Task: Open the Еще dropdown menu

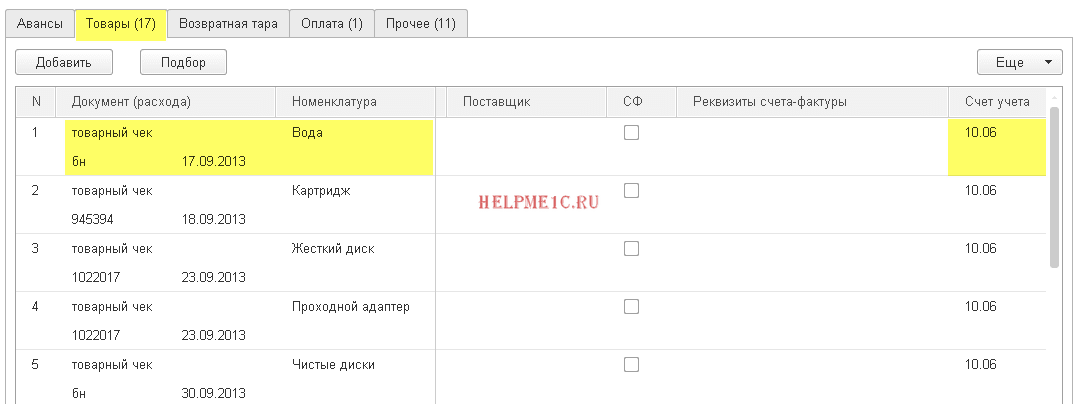Action: coord(1018,62)
